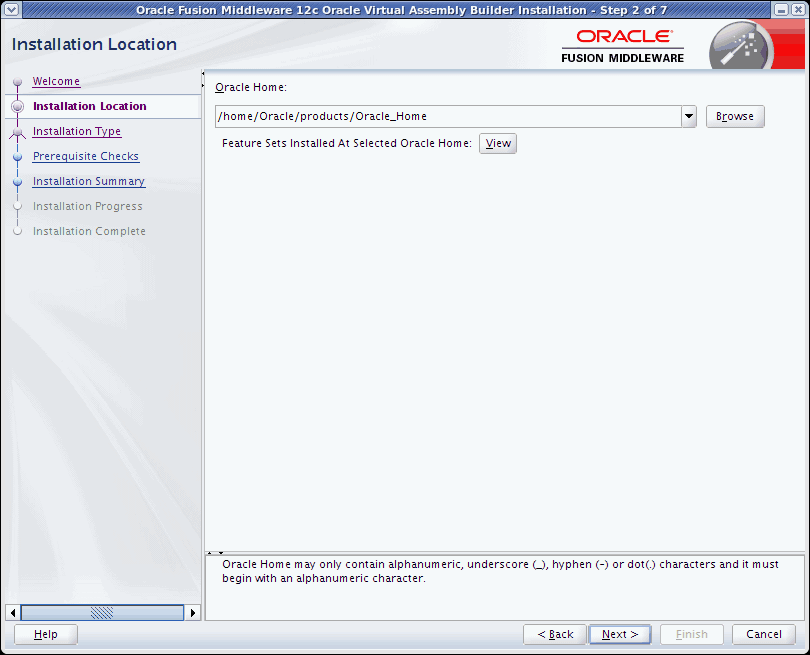The width and height of the screenshot is (810, 655).
Task: Click the Installation Location step bullet icon
Action: [x=18, y=106]
